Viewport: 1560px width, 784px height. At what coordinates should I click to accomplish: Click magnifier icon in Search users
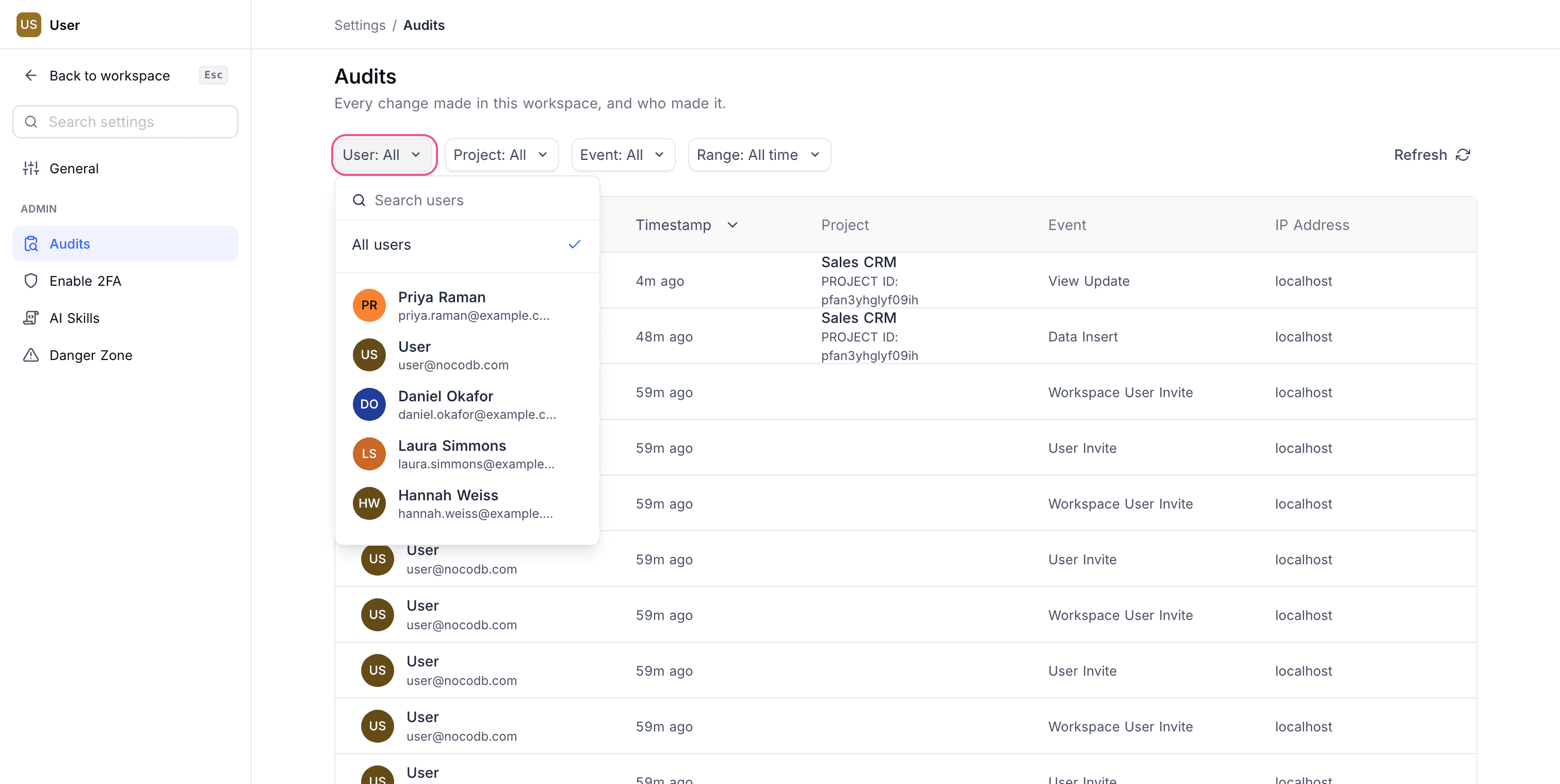(x=359, y=200)
